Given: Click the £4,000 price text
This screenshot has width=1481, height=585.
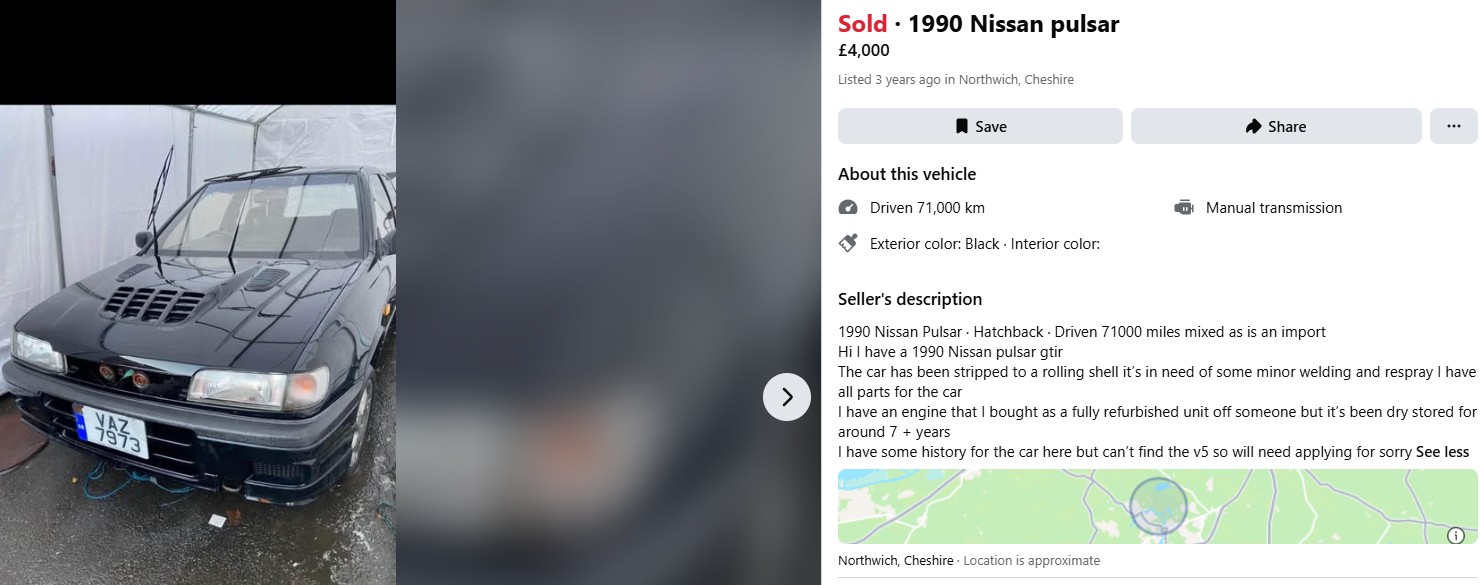Looking at the screenshot, I should (864, 51).
